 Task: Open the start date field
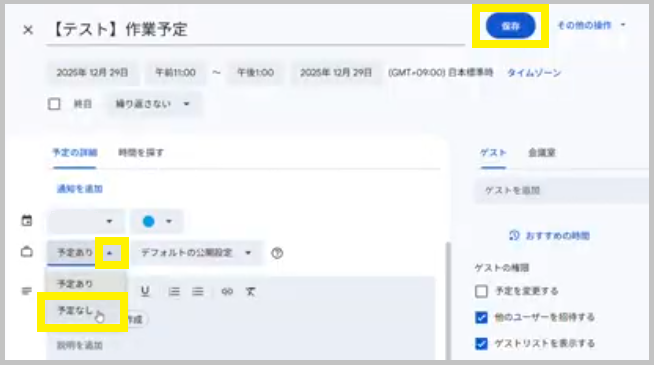point(92,73)
